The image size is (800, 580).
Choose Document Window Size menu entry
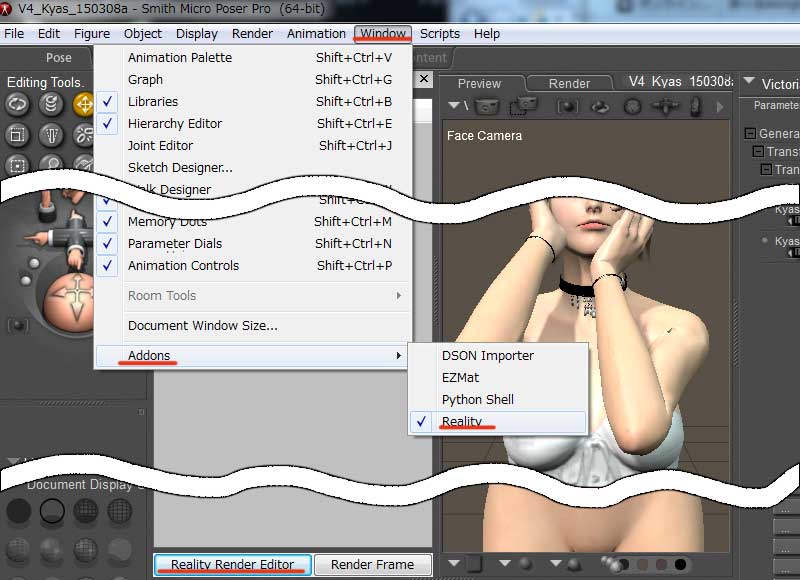[253, 325]
